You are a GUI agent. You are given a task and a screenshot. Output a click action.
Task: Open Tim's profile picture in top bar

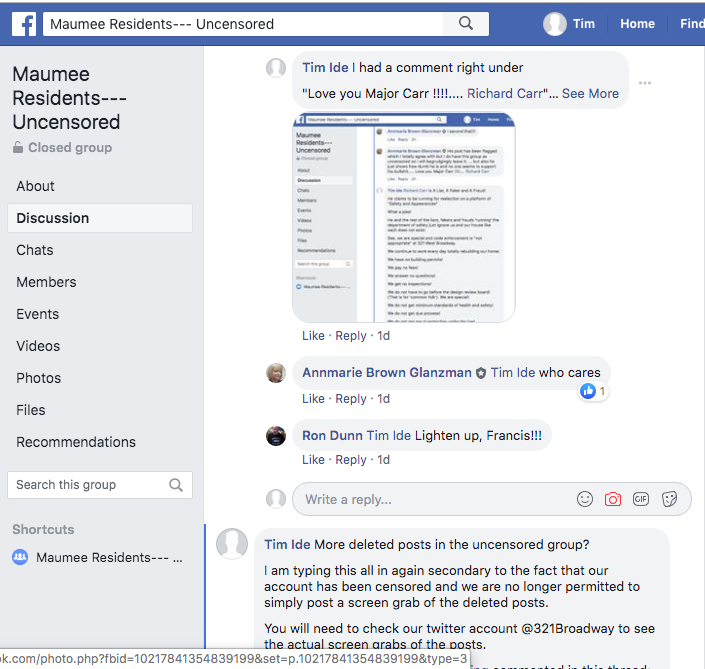point(555,24)
